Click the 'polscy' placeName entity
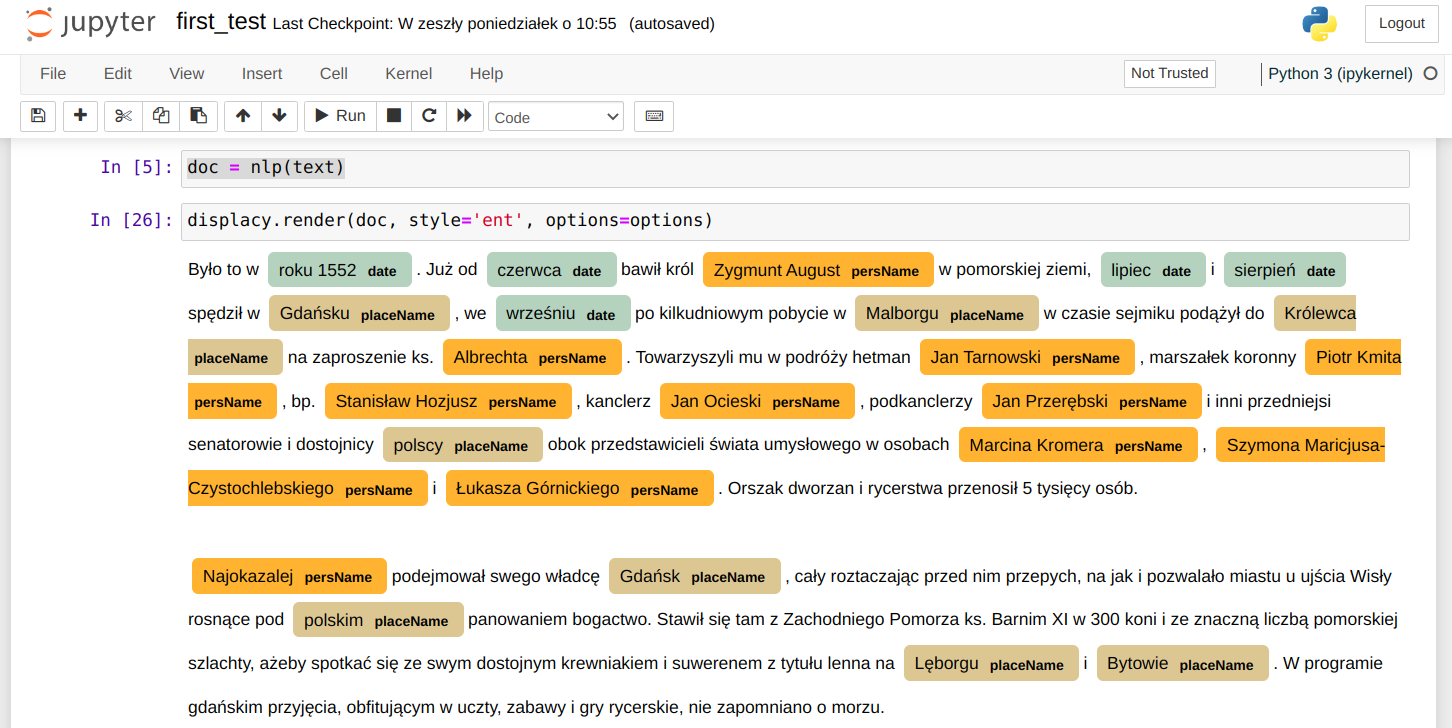1452x728 pixels. tap(463, 445)
